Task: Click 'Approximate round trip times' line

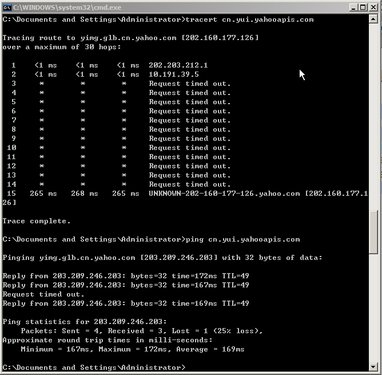Action: [x=107, y=340]
